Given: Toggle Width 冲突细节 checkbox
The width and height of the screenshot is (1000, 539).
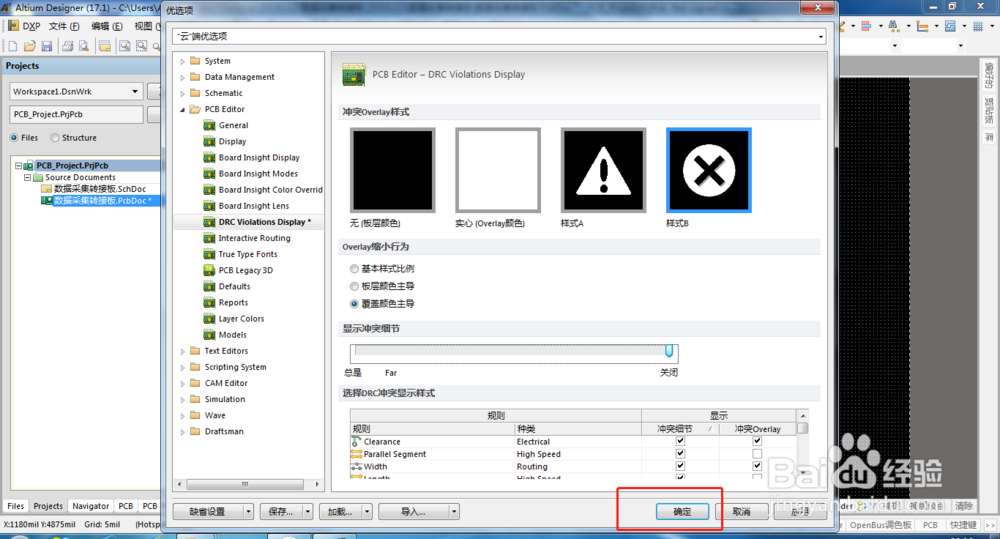Looking at the screenshot, I should [680, 466].
